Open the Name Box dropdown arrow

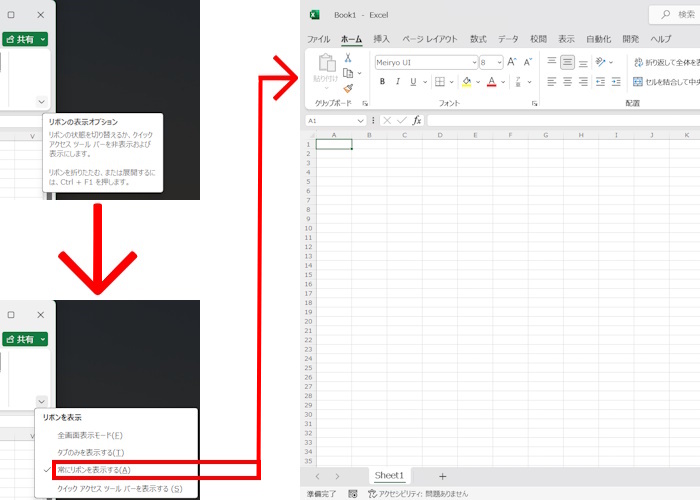click(360, 121)
